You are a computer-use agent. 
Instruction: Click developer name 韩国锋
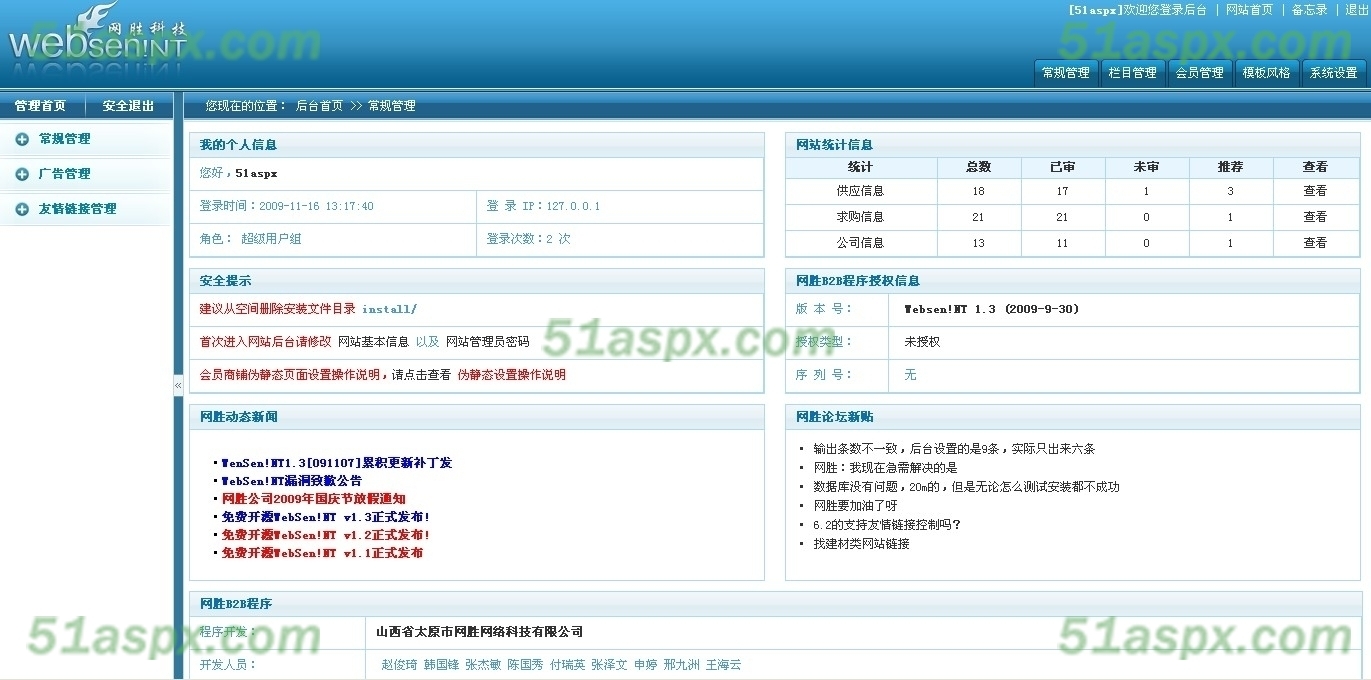click(x=441, y=665)
